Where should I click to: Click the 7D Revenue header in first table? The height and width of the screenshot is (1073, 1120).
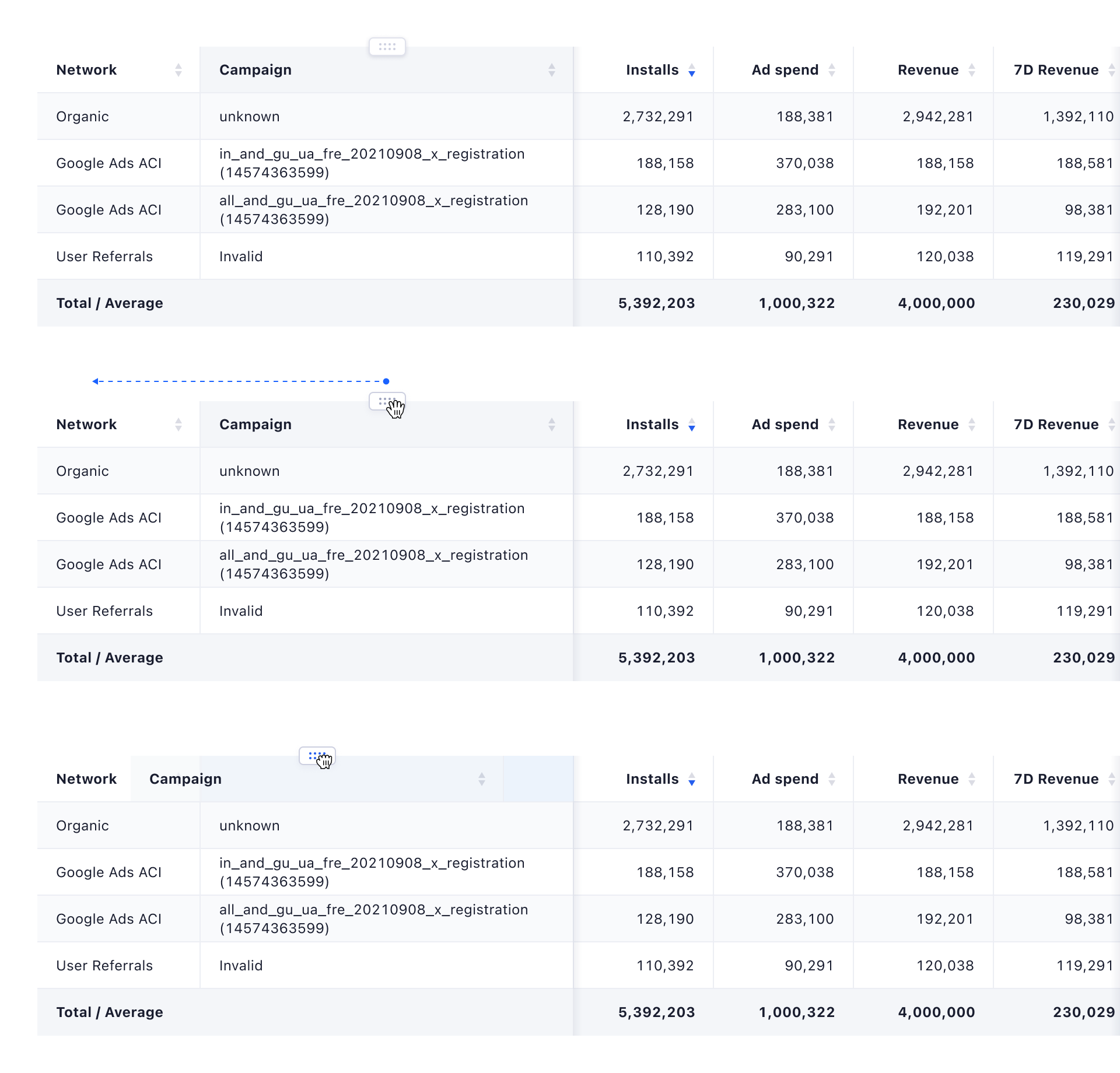[1056, 70]
